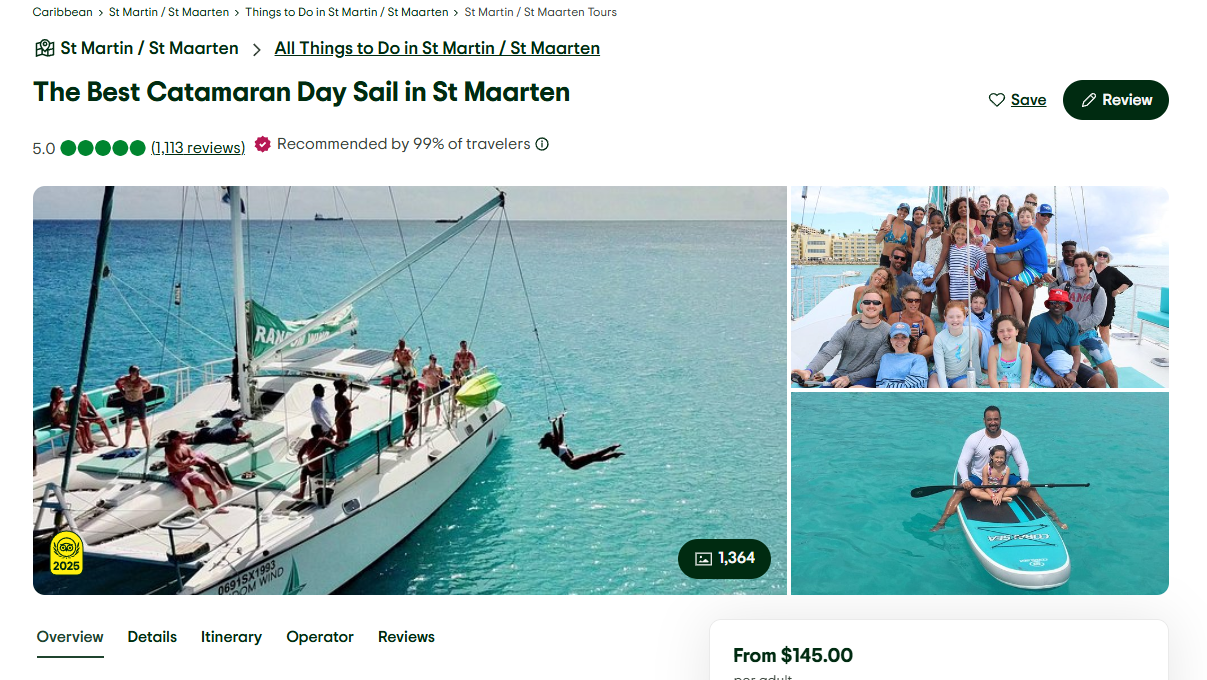Select the Operator tab
This screenshot has width=1207, height=680.
pyautogui.click(x=320, y=637)
